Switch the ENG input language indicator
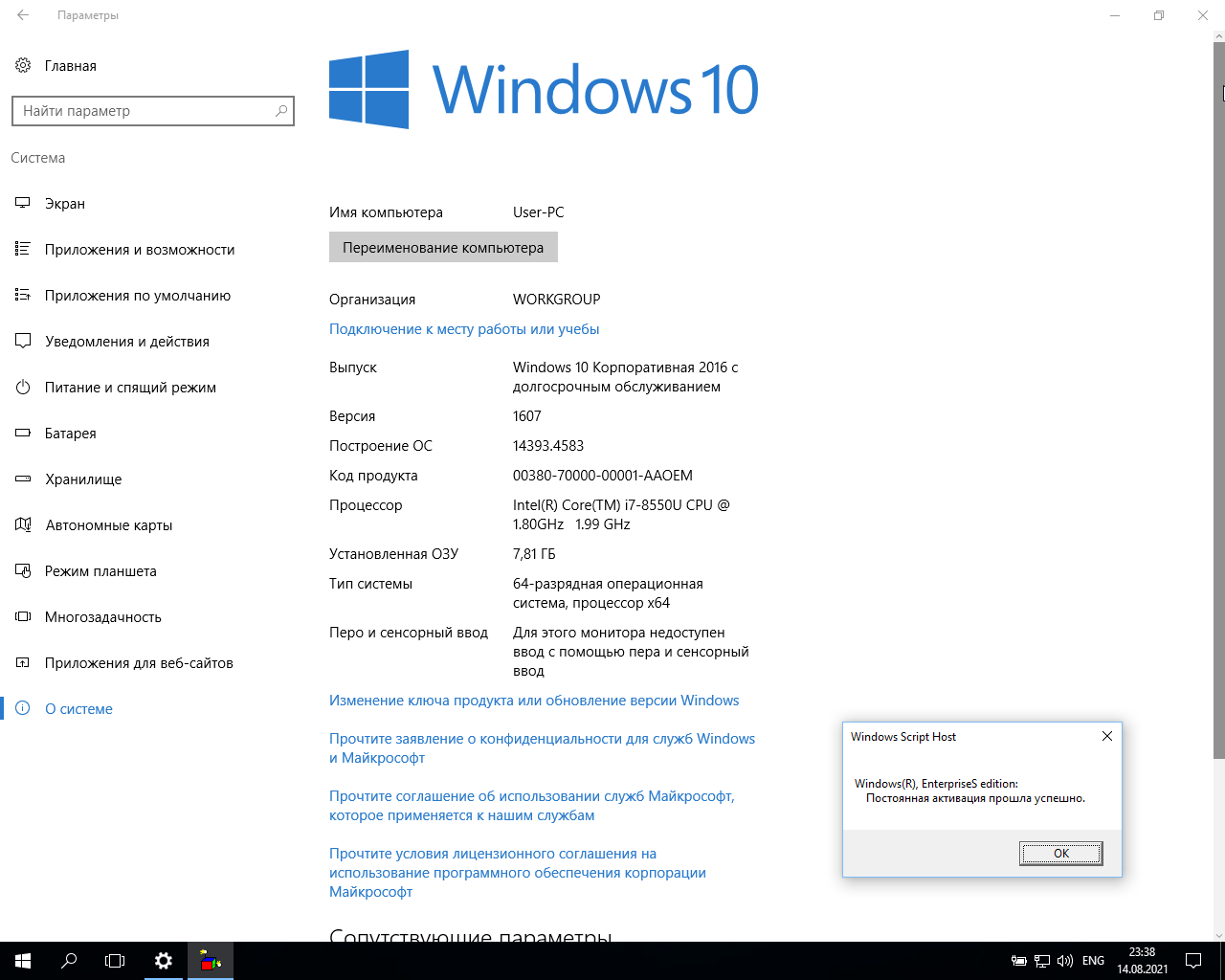Viewport: 1225px width, 980px height. pyautogui.click(x=1093, y=961)
